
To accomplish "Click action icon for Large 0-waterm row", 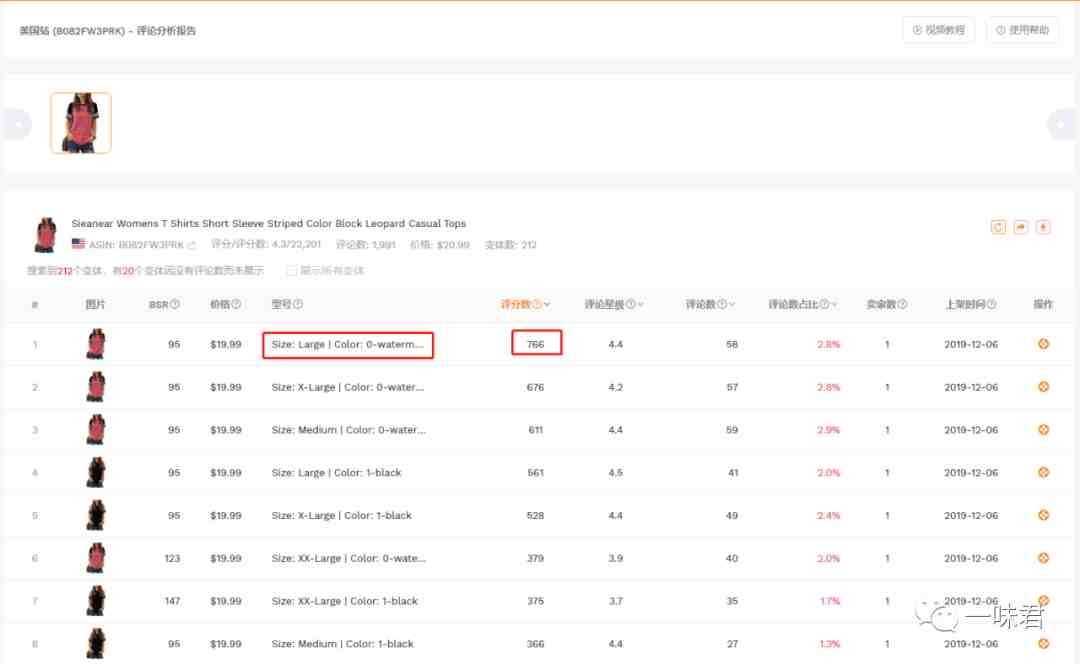I will pos(1043,344).
